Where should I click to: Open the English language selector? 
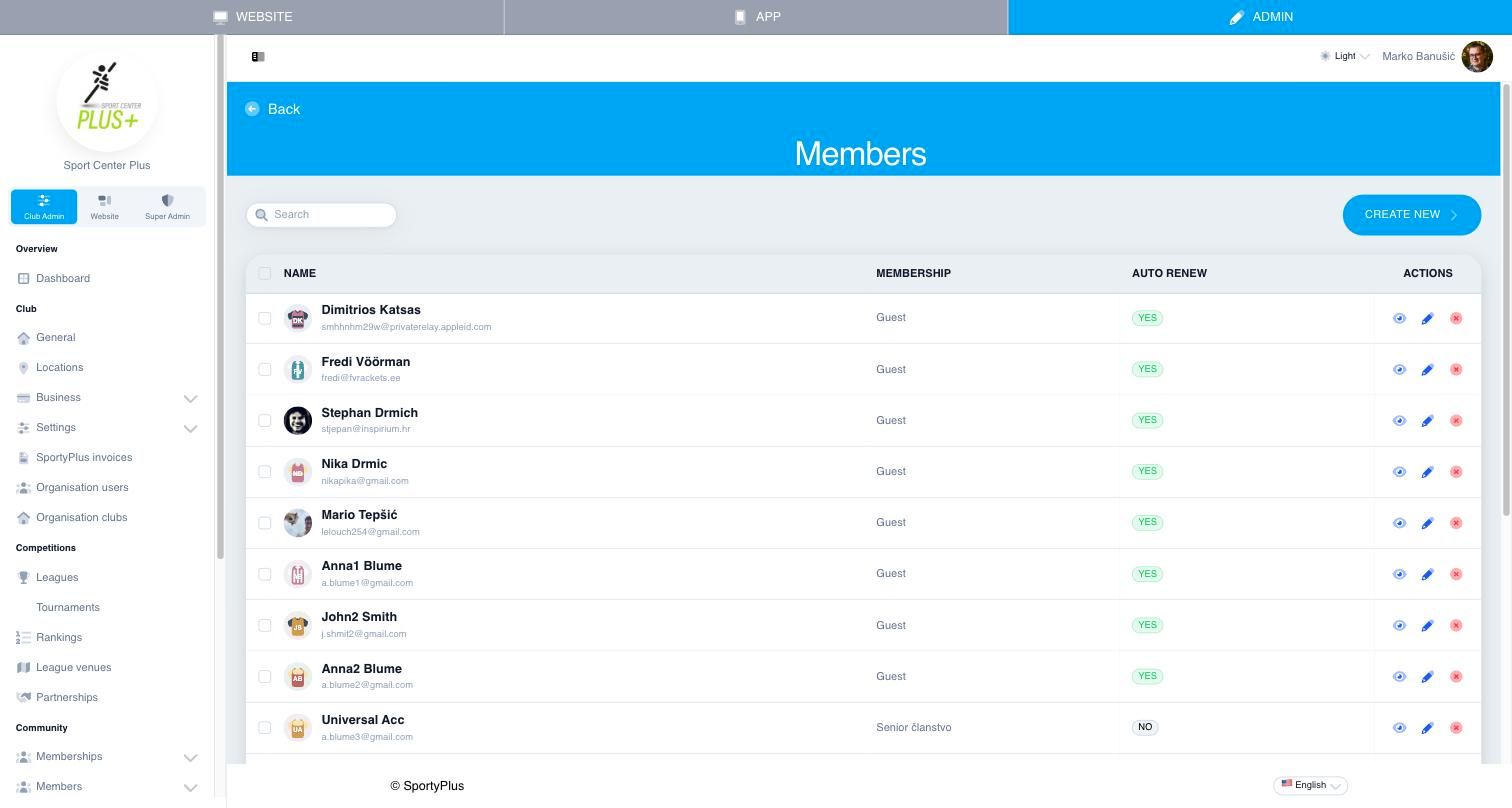(1311, 785)
